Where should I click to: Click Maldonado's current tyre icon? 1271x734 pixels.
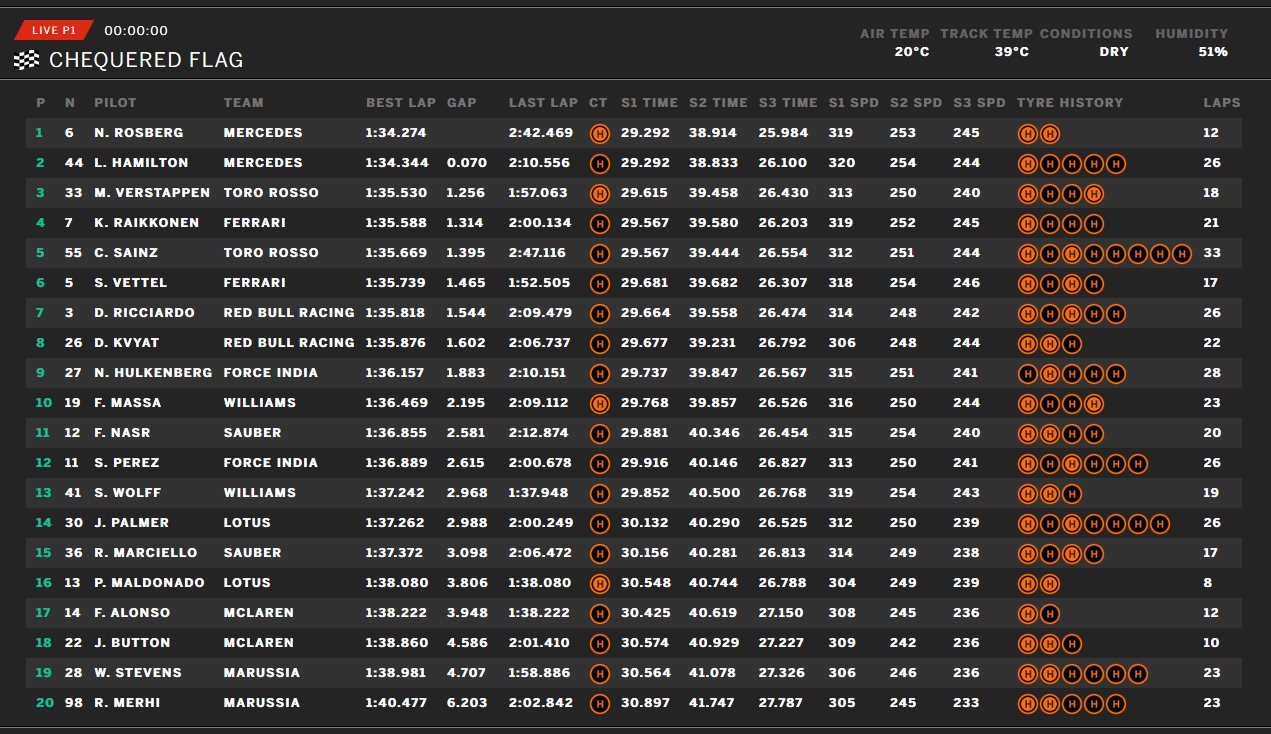(599, 583)
